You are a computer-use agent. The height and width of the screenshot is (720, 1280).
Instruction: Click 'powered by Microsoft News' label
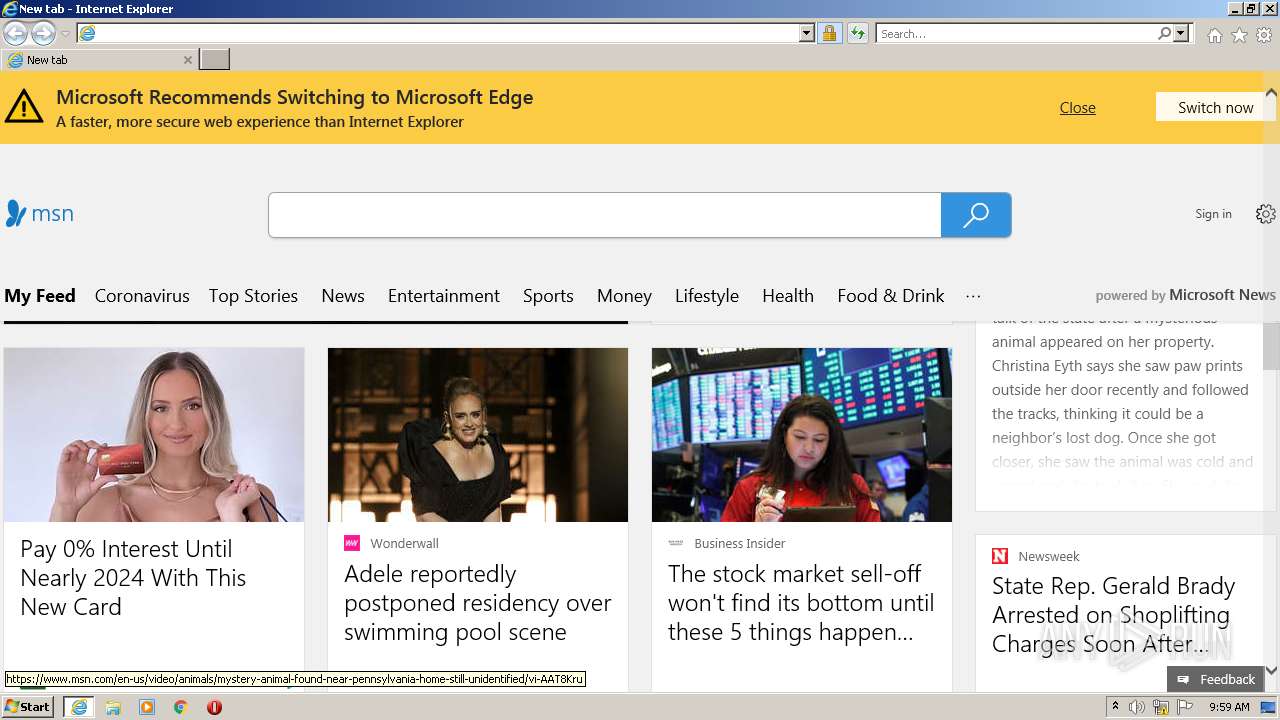[1185, 295]
